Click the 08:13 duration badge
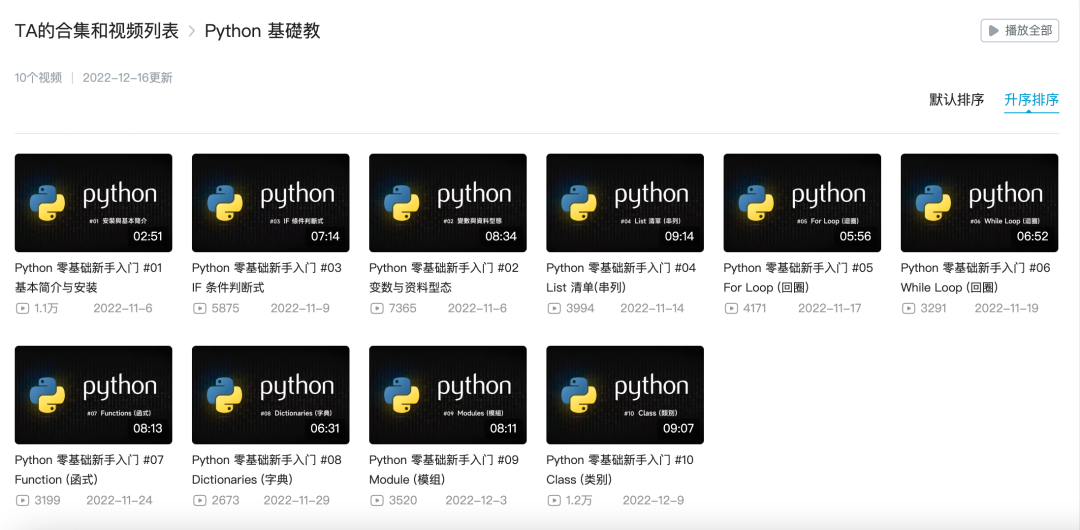Image resolution: width=1080 pixels, height=530 pixels. click(x=147, y=429)
